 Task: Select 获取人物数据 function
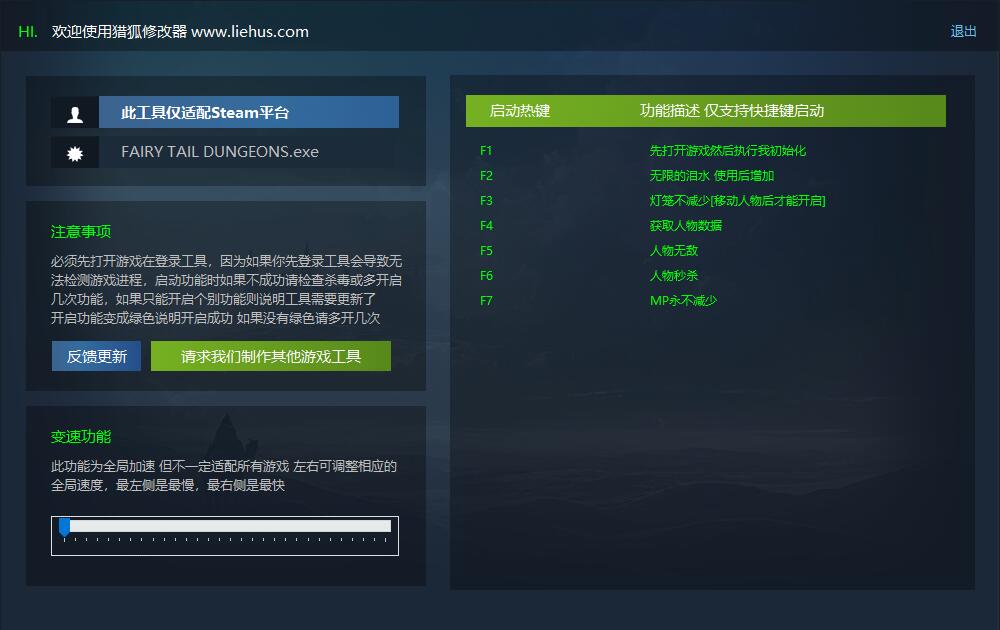click(x=686, y=225)
